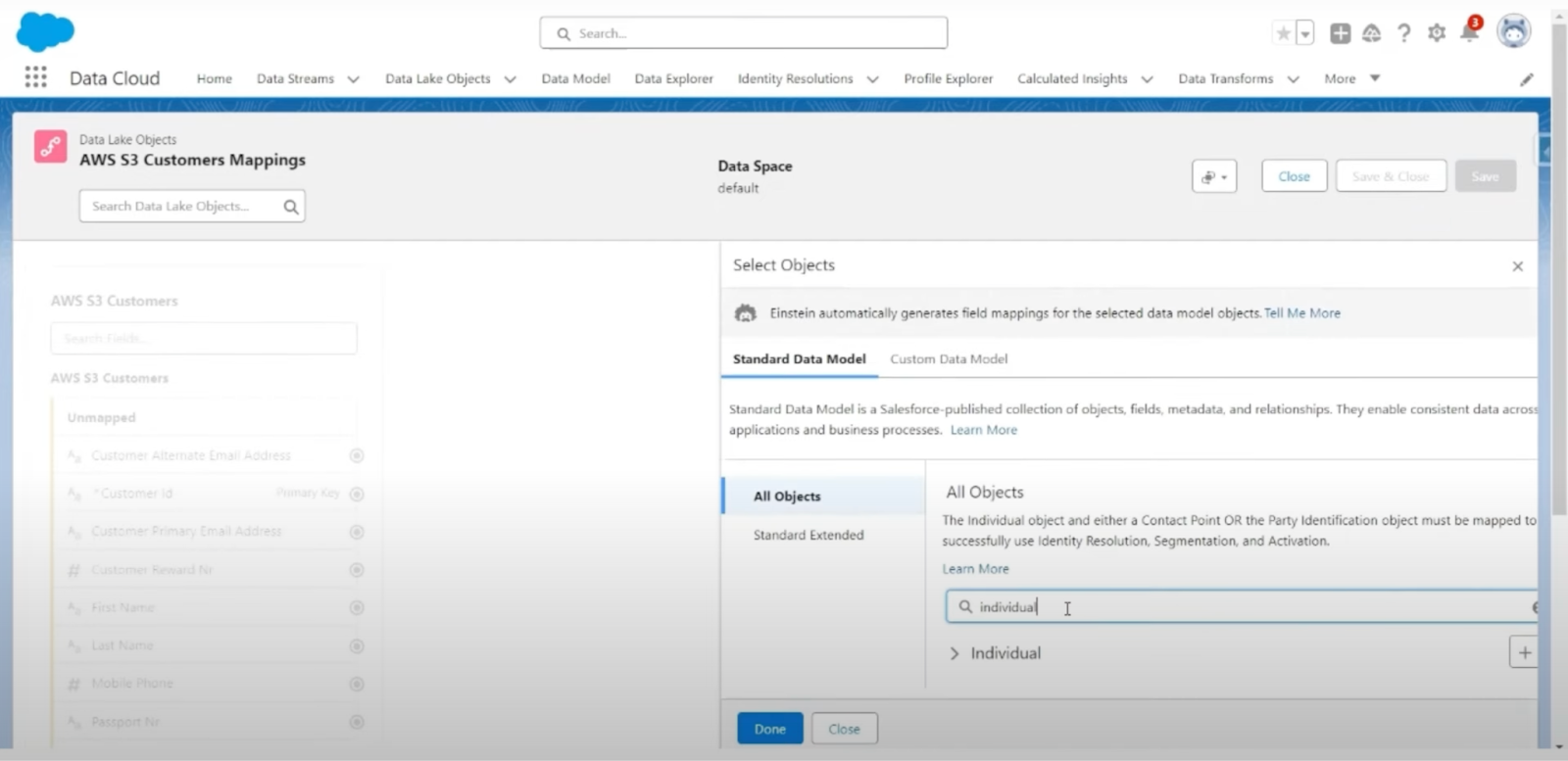The image size is (1568, 761).
Task: Open the More navigation dropdown
Action: tap(1352, 78)
